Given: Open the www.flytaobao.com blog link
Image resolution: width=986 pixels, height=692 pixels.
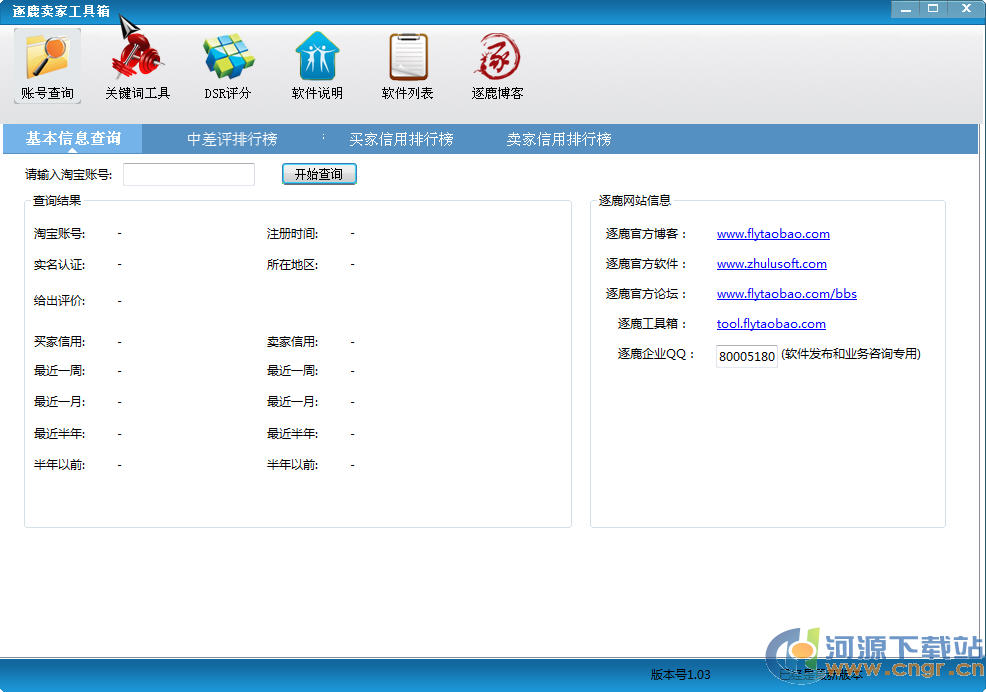Looking at the screenshot, I should pos(773,234).
